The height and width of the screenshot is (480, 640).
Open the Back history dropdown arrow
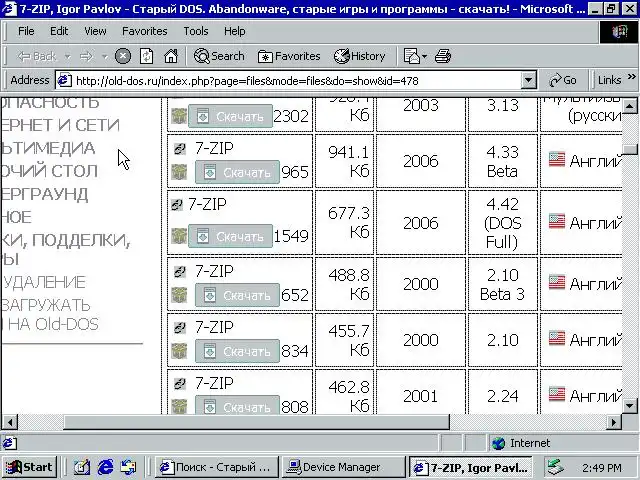(x=67, y=56)
